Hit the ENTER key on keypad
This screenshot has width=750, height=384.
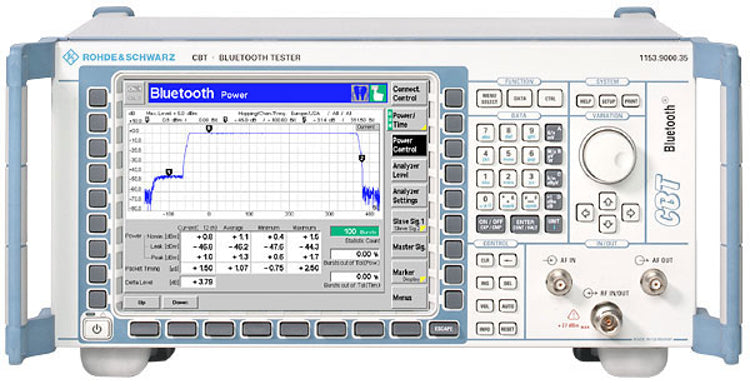point(524,224)
